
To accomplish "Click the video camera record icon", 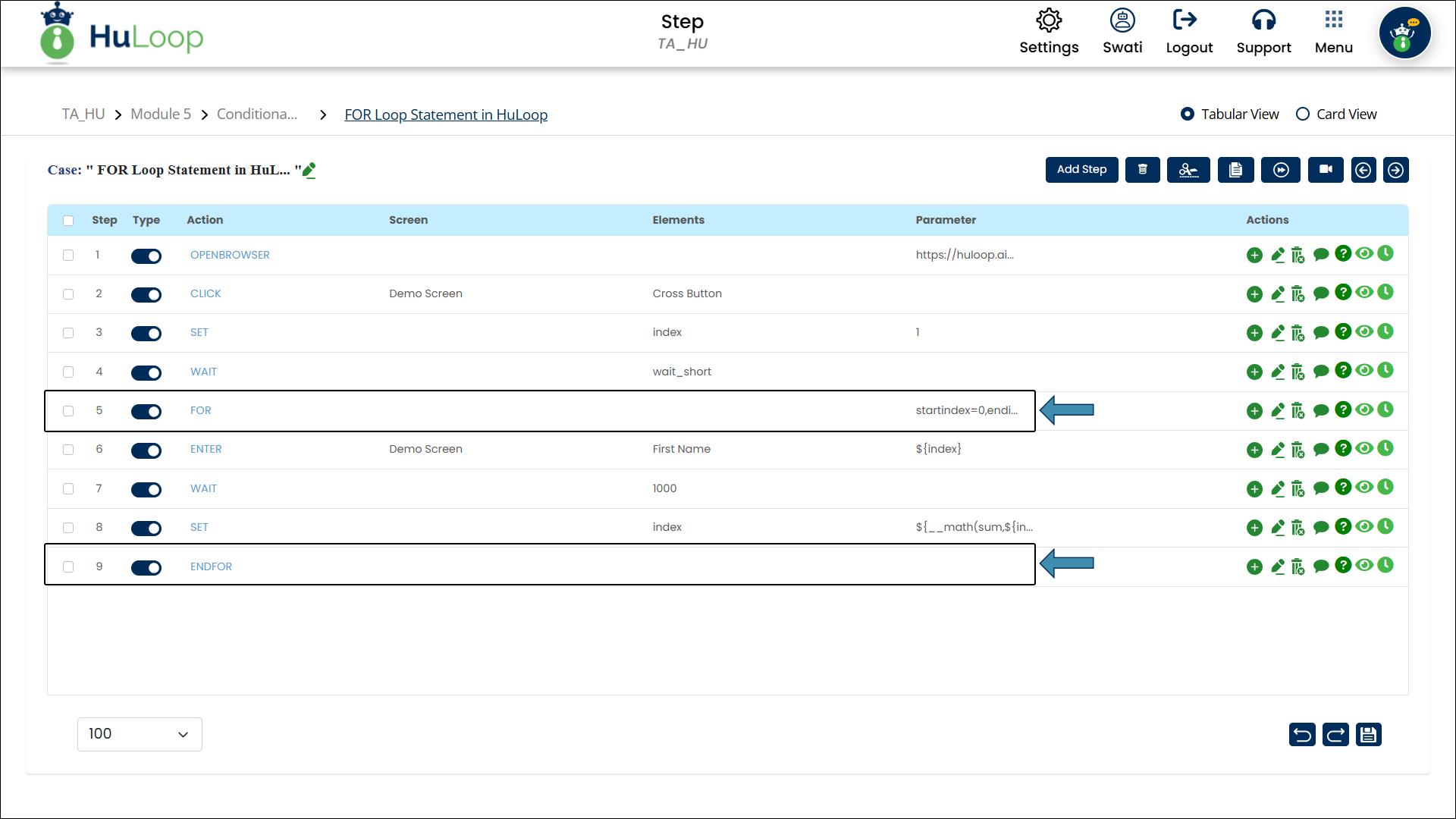I will (x=1325, y=170).
